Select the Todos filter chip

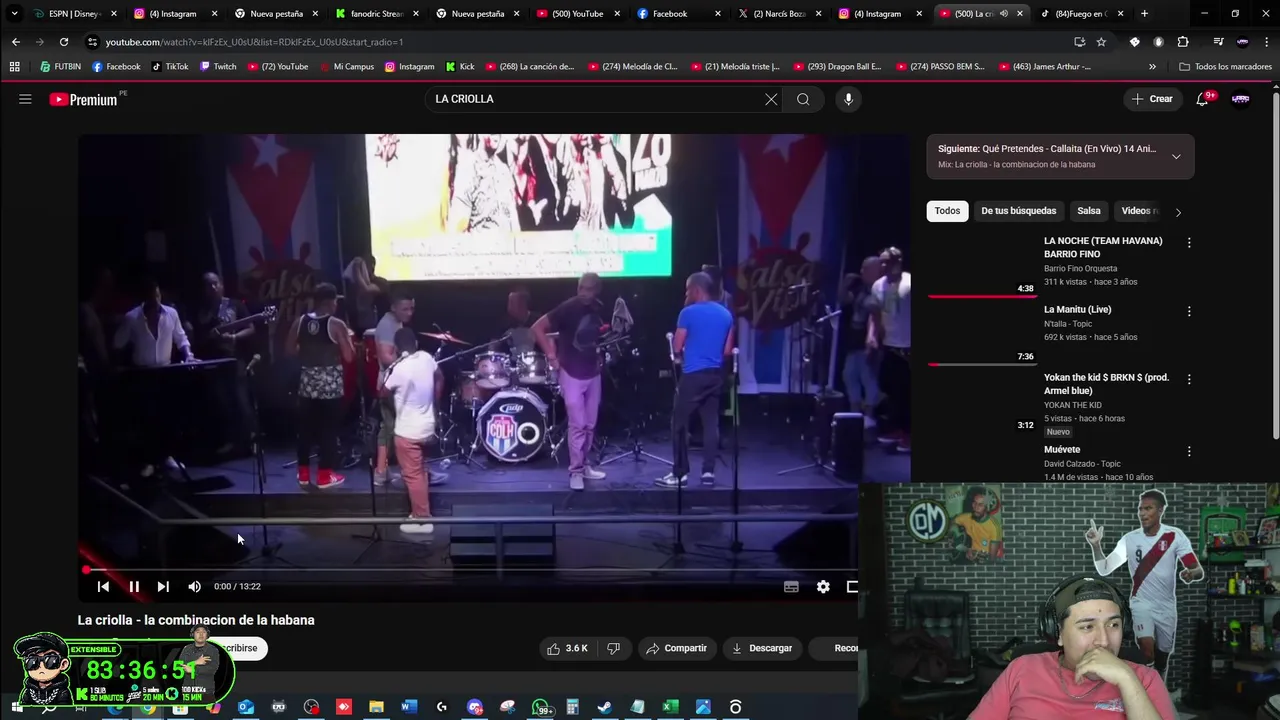(x=947, y=211)
